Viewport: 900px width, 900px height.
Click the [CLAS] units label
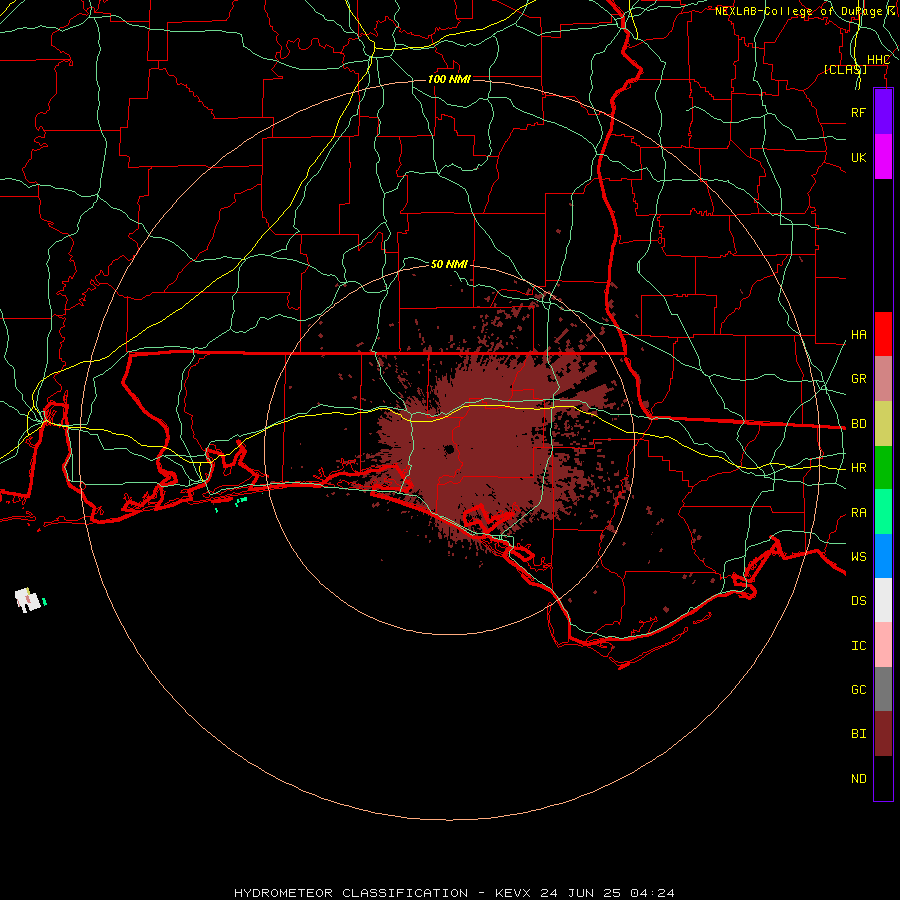pyautogui.click(x=845, y=70)
